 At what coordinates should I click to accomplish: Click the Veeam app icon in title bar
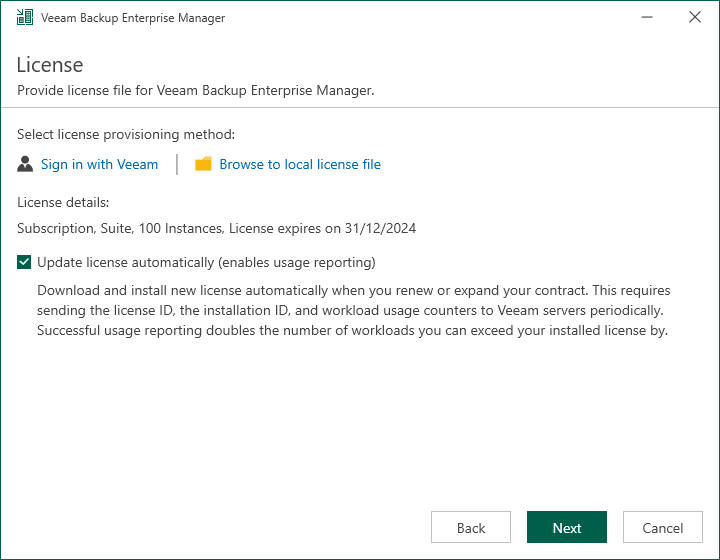[25, 18]
